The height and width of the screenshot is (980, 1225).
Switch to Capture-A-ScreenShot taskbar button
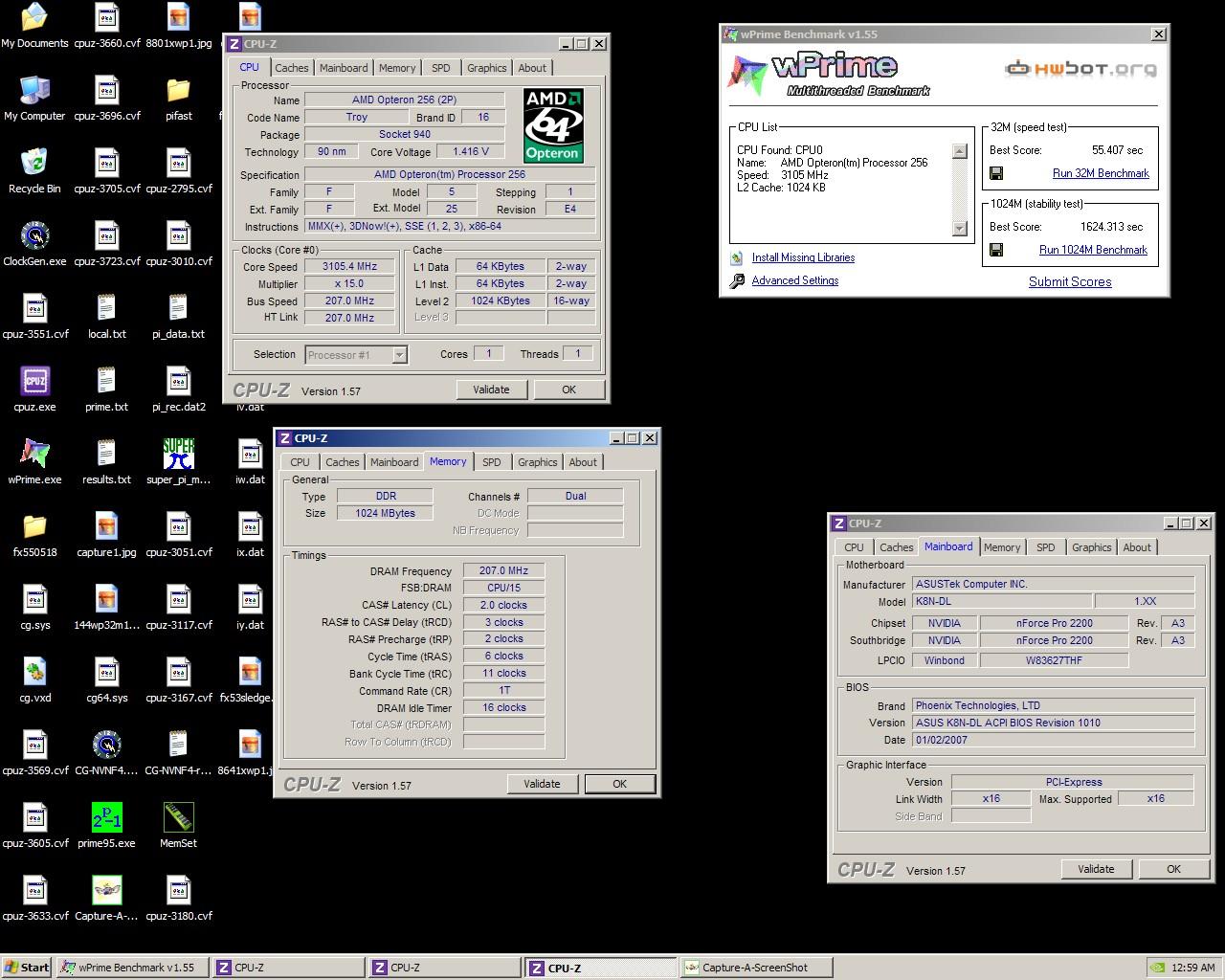(755, 968)
